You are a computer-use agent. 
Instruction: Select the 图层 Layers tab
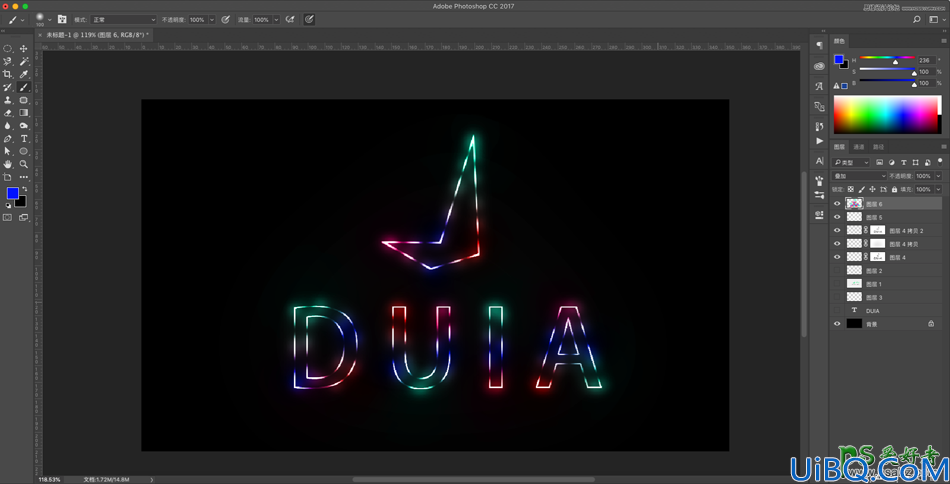pyautogui.click(x=839, y=147)
